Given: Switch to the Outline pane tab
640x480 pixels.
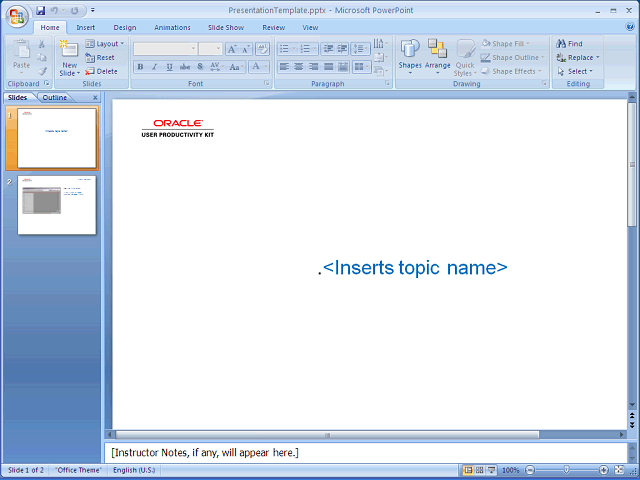Looking at the screenshot, I should tap(55, 98).
